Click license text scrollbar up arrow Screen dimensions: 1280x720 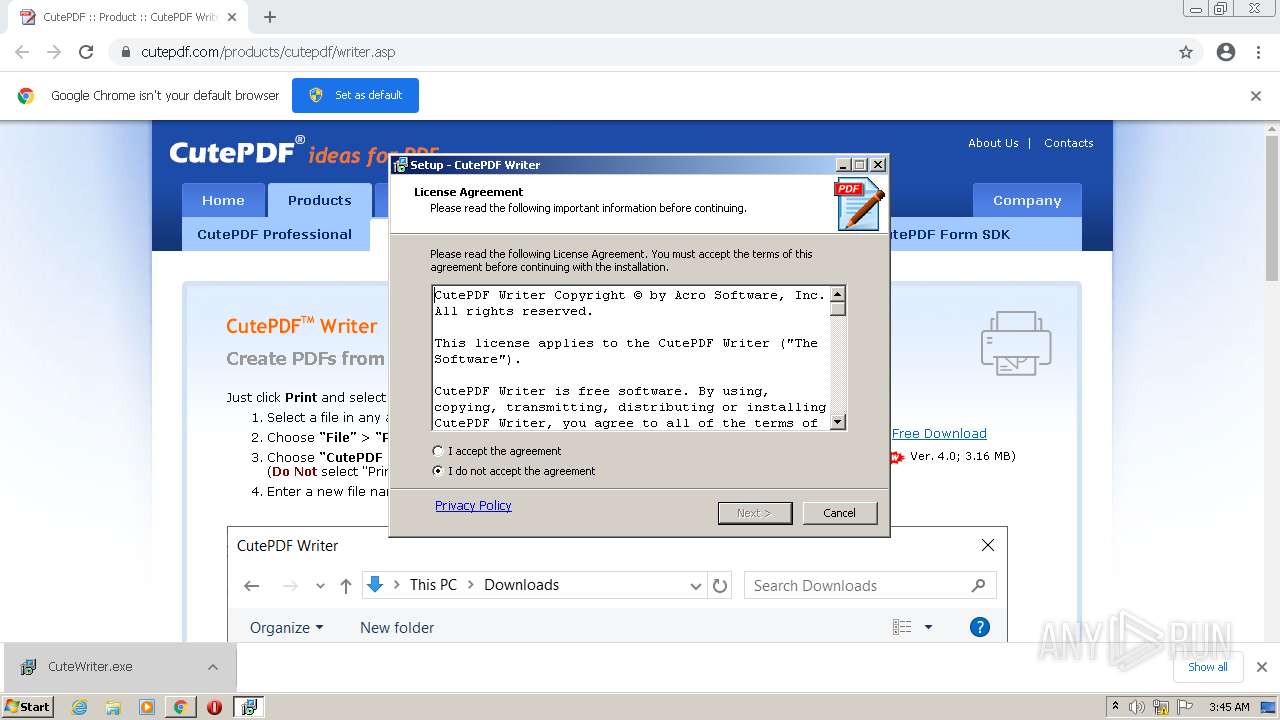838,294
